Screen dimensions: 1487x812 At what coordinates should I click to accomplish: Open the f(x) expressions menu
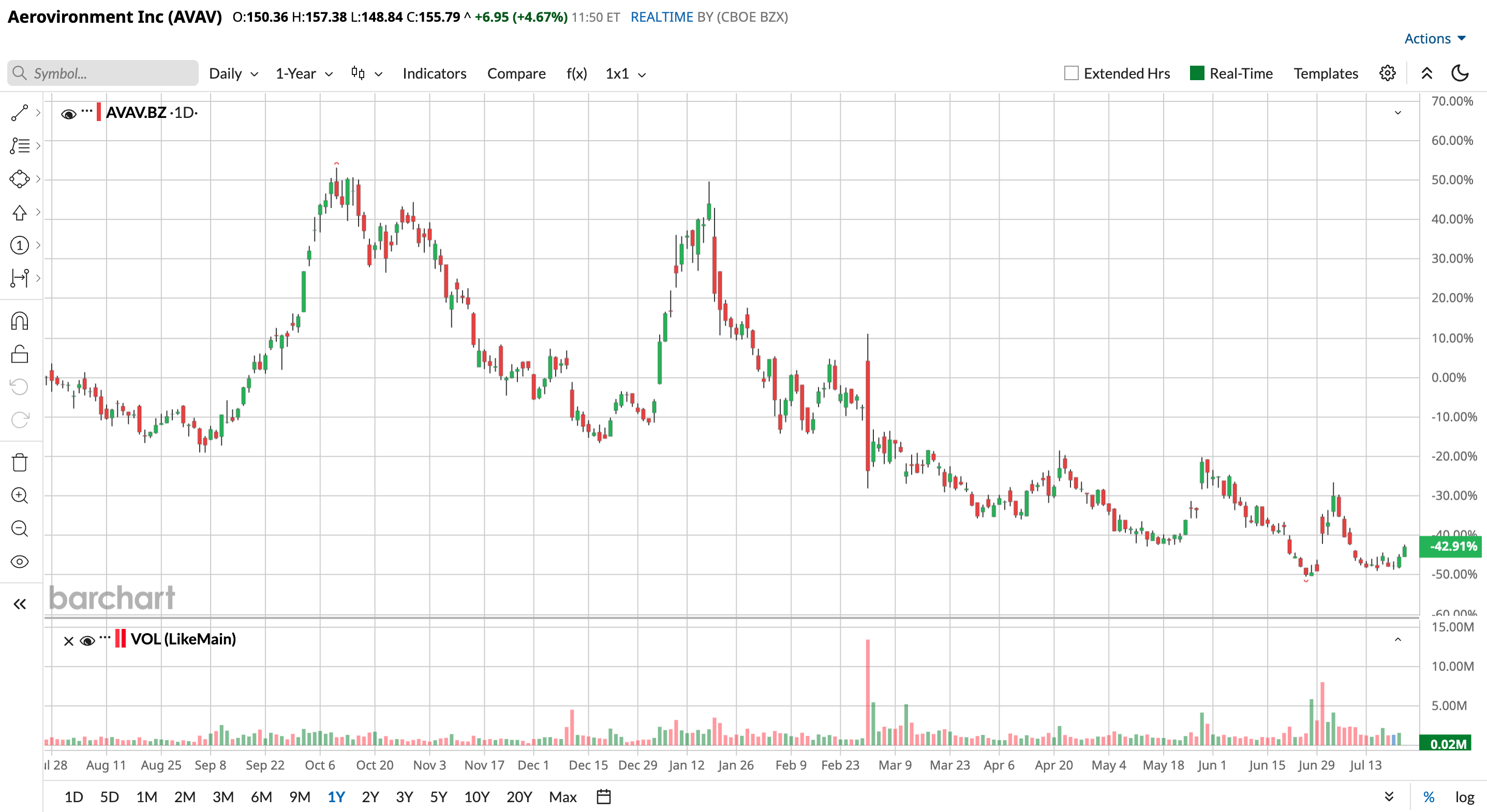pos(577,73)
